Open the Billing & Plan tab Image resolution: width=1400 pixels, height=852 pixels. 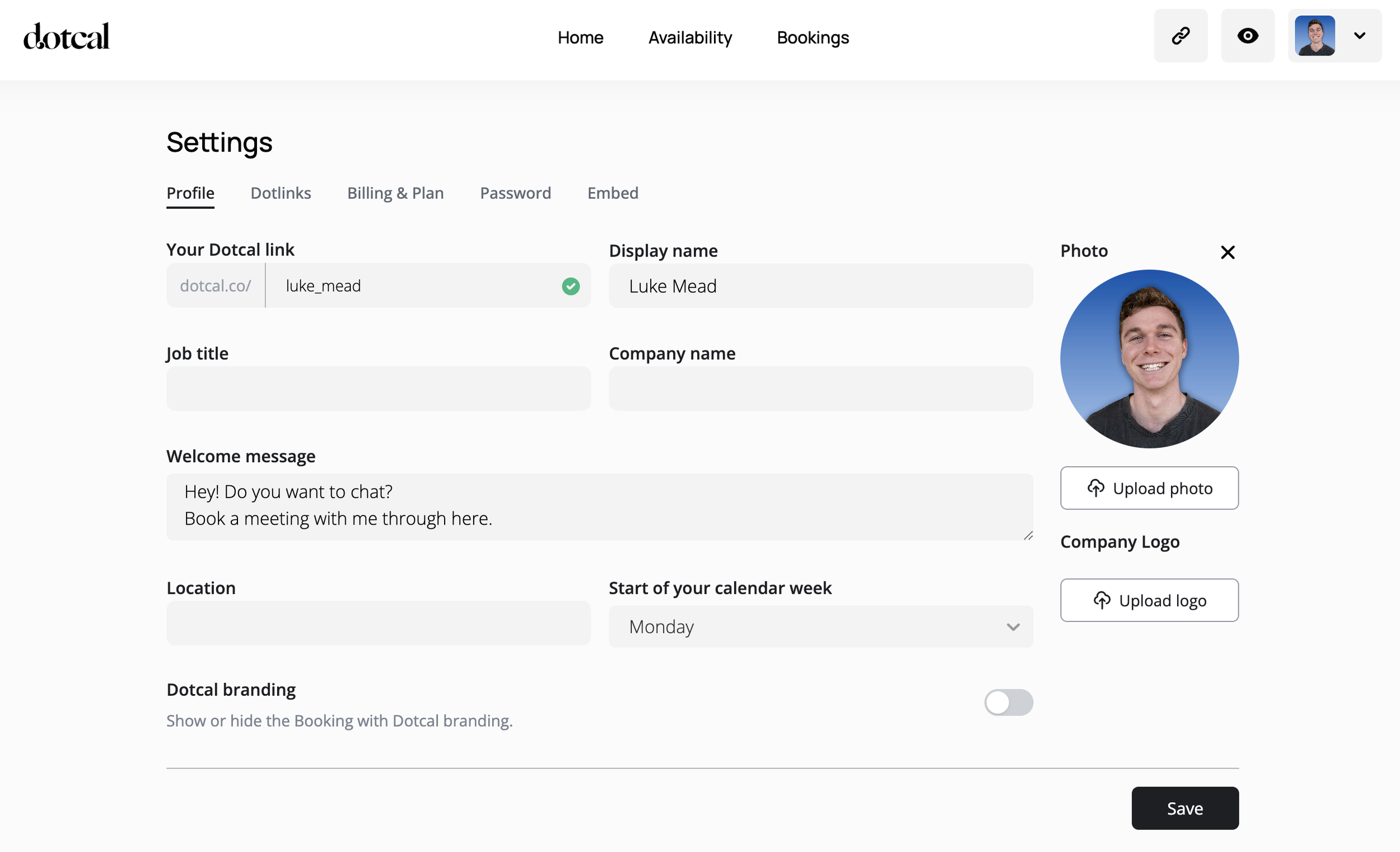[395, 193]
